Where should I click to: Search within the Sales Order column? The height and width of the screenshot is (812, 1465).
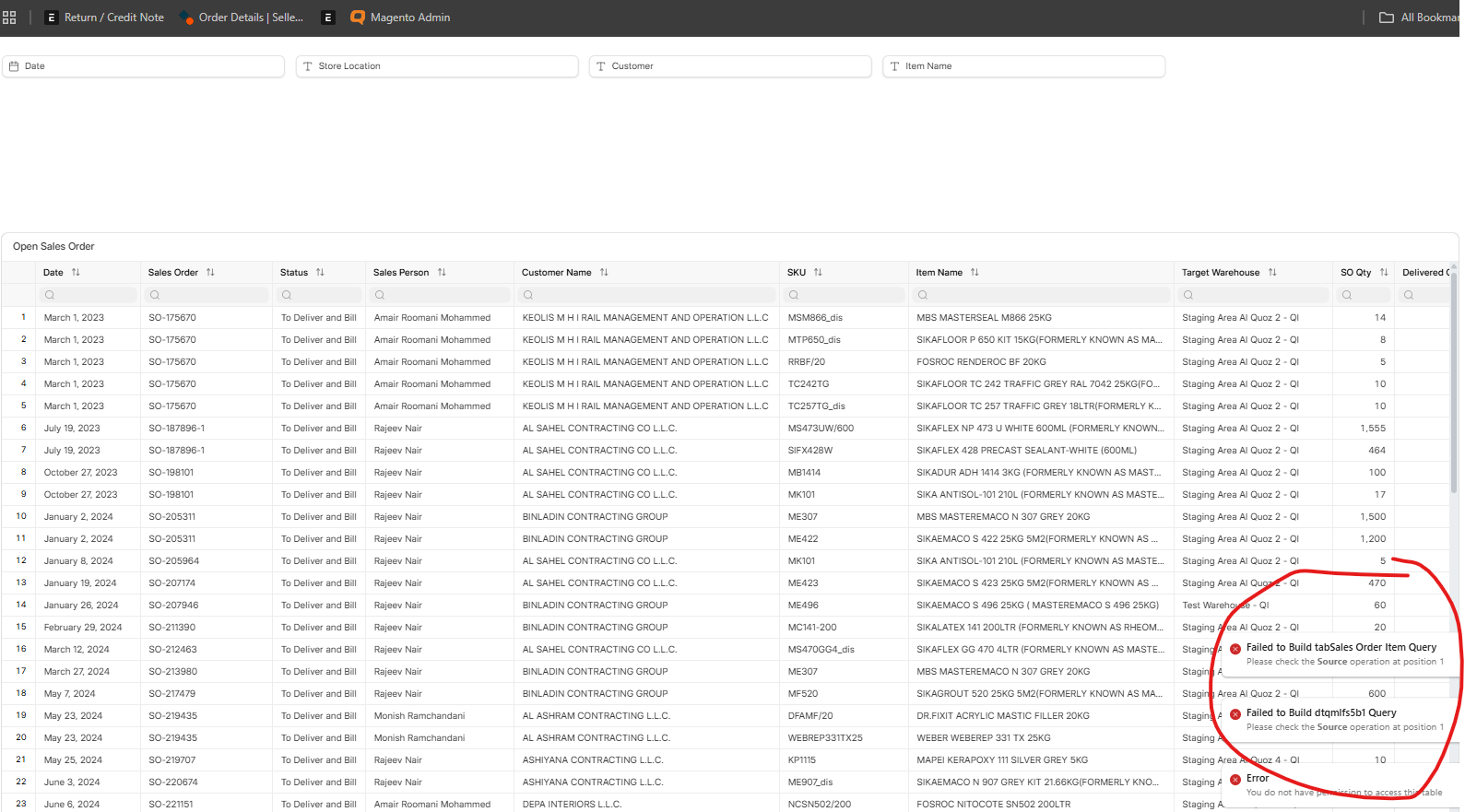coord(207,295)
